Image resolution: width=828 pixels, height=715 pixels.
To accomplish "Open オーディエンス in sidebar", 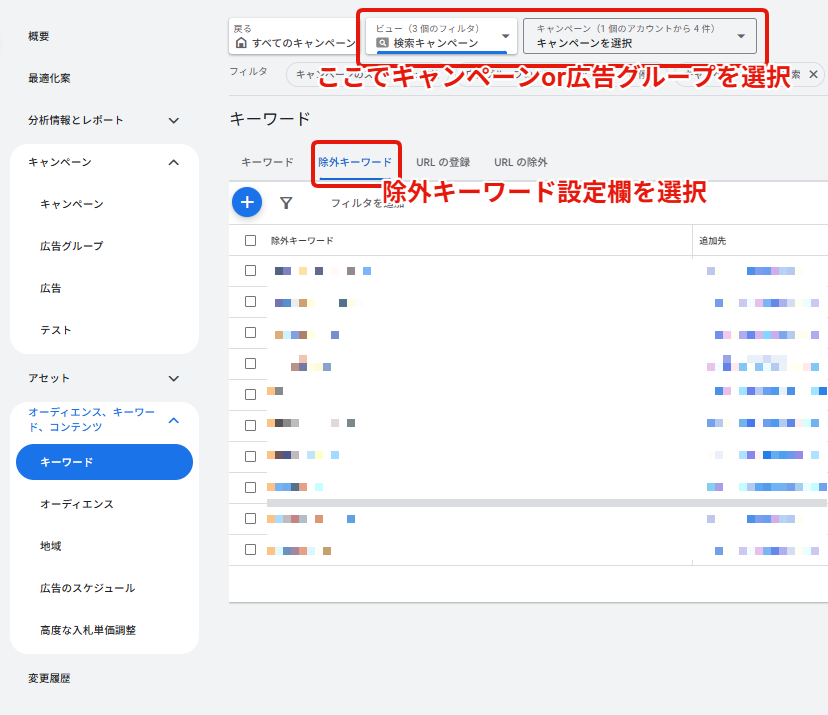I will tap(77, 504).
